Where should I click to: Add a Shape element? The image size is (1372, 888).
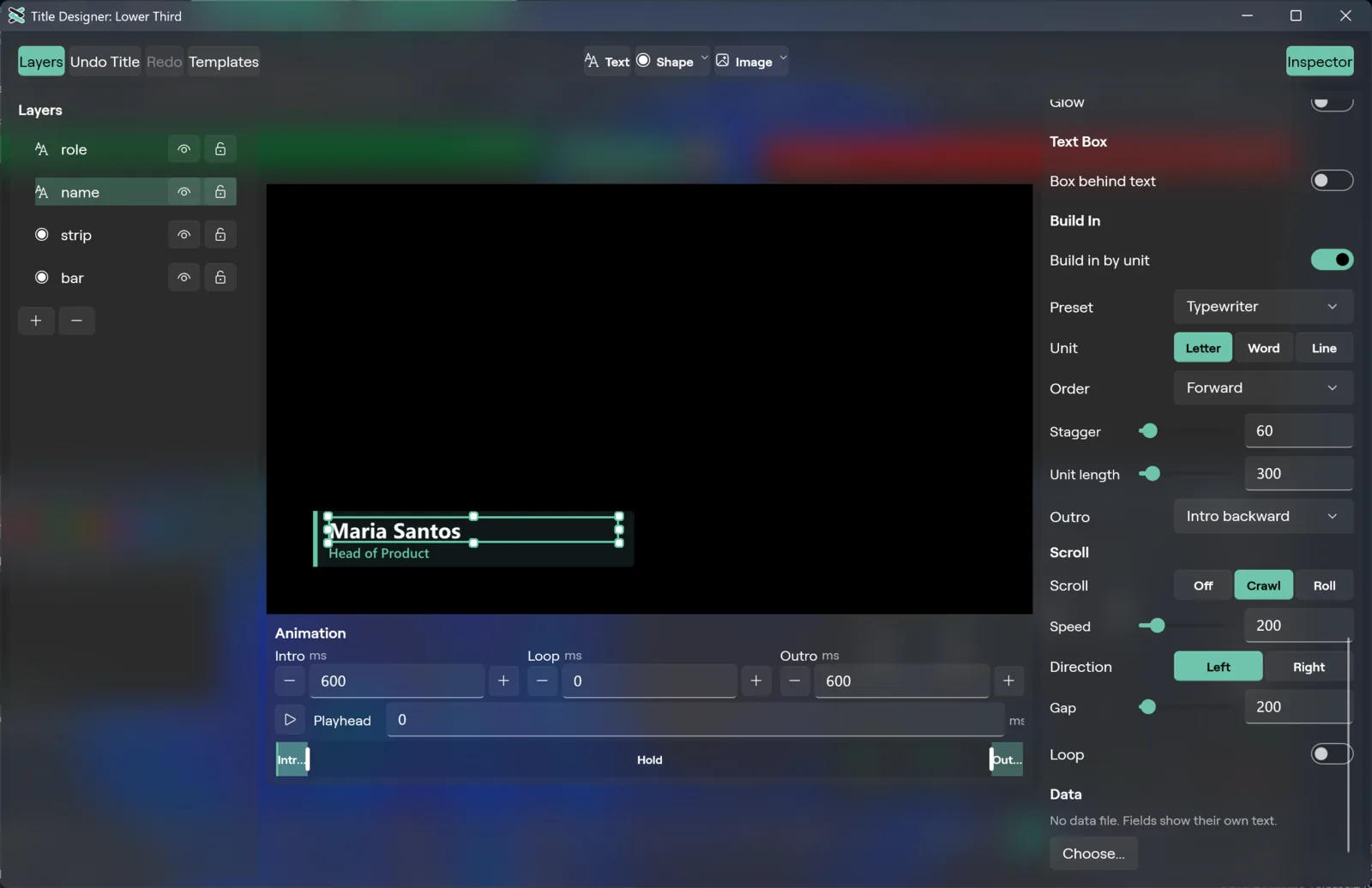[x=665, y=62]
